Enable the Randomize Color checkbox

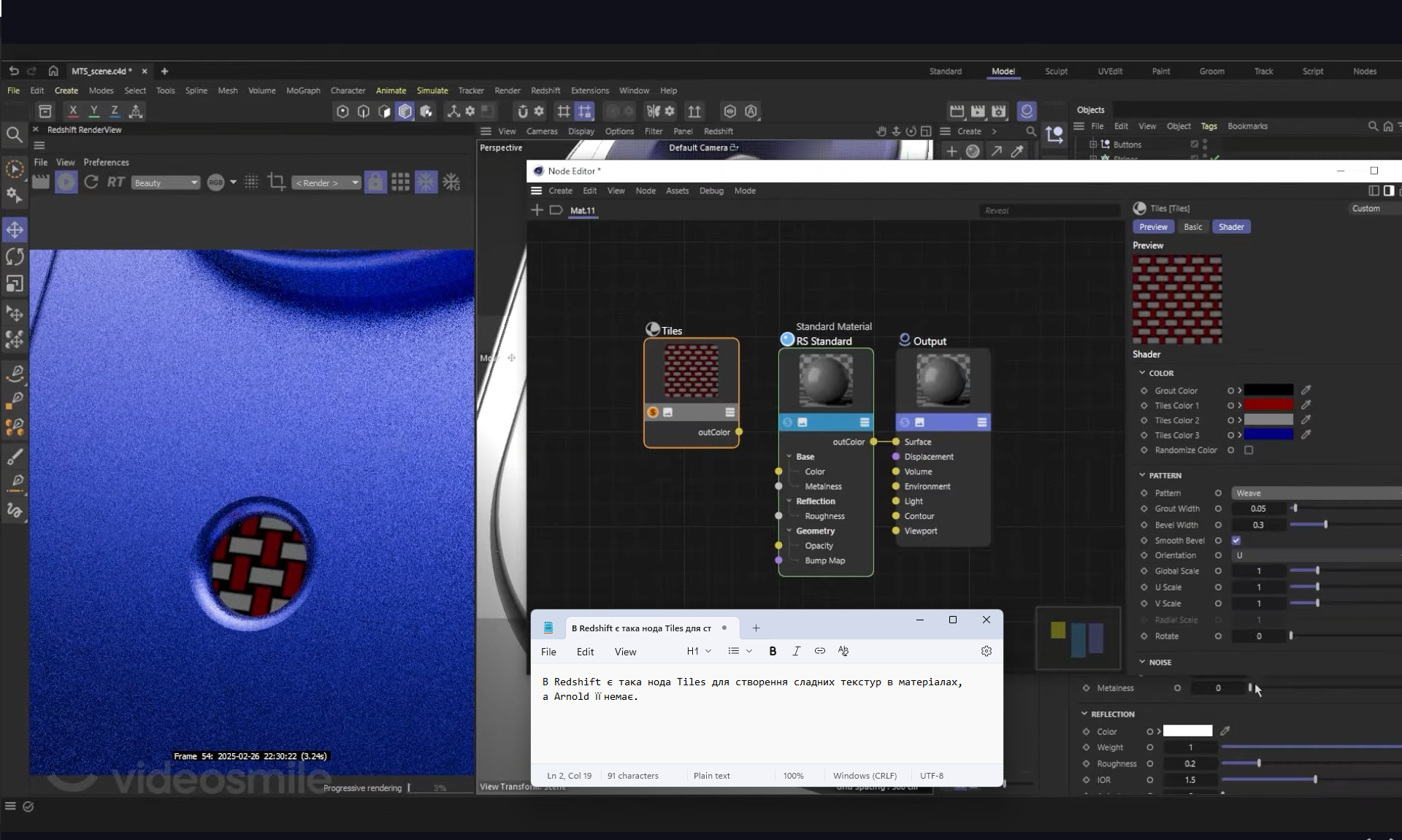click(x=1249, y=450)
